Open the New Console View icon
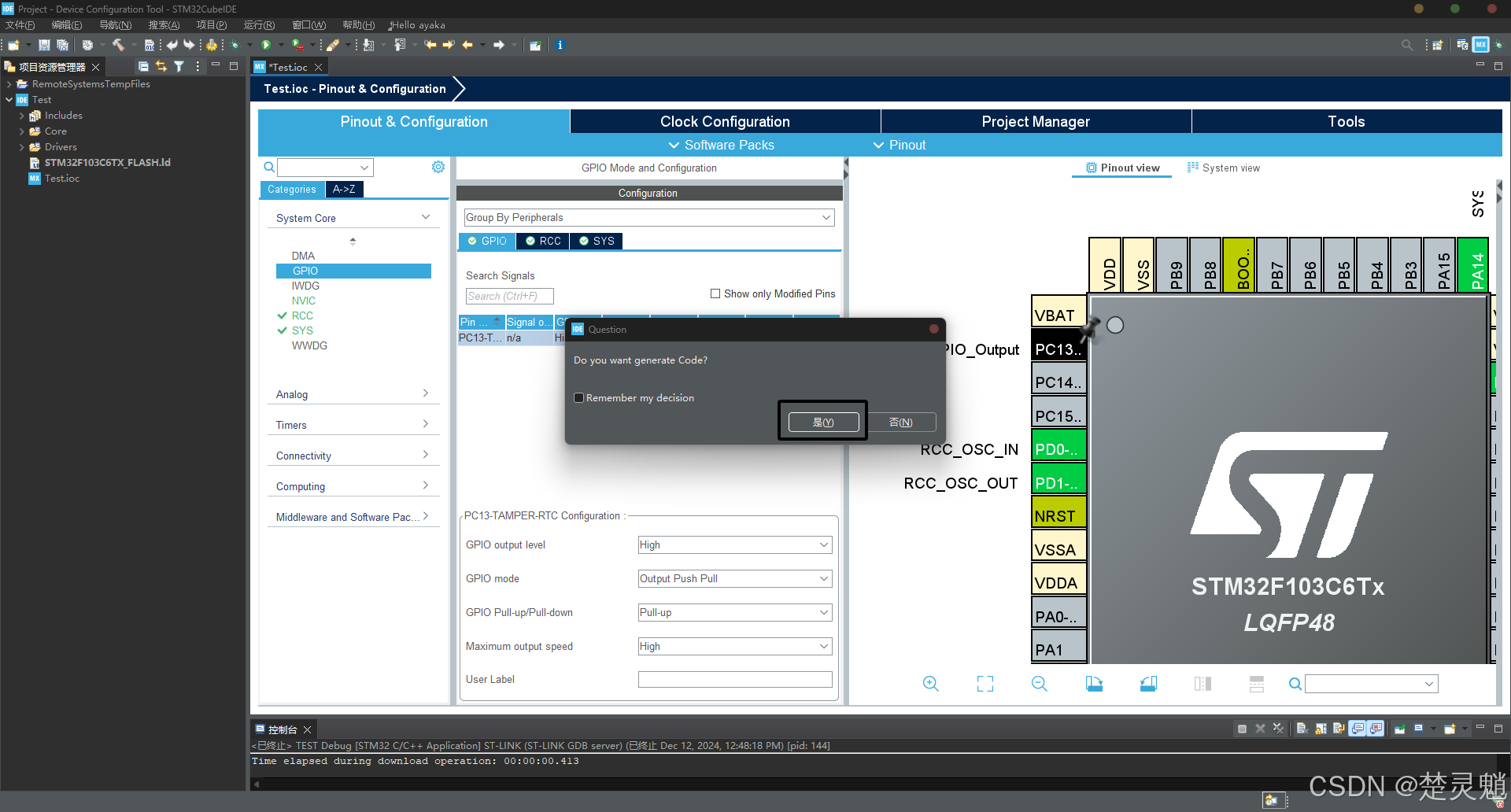1511x812 pixels. pos(1450,729)
